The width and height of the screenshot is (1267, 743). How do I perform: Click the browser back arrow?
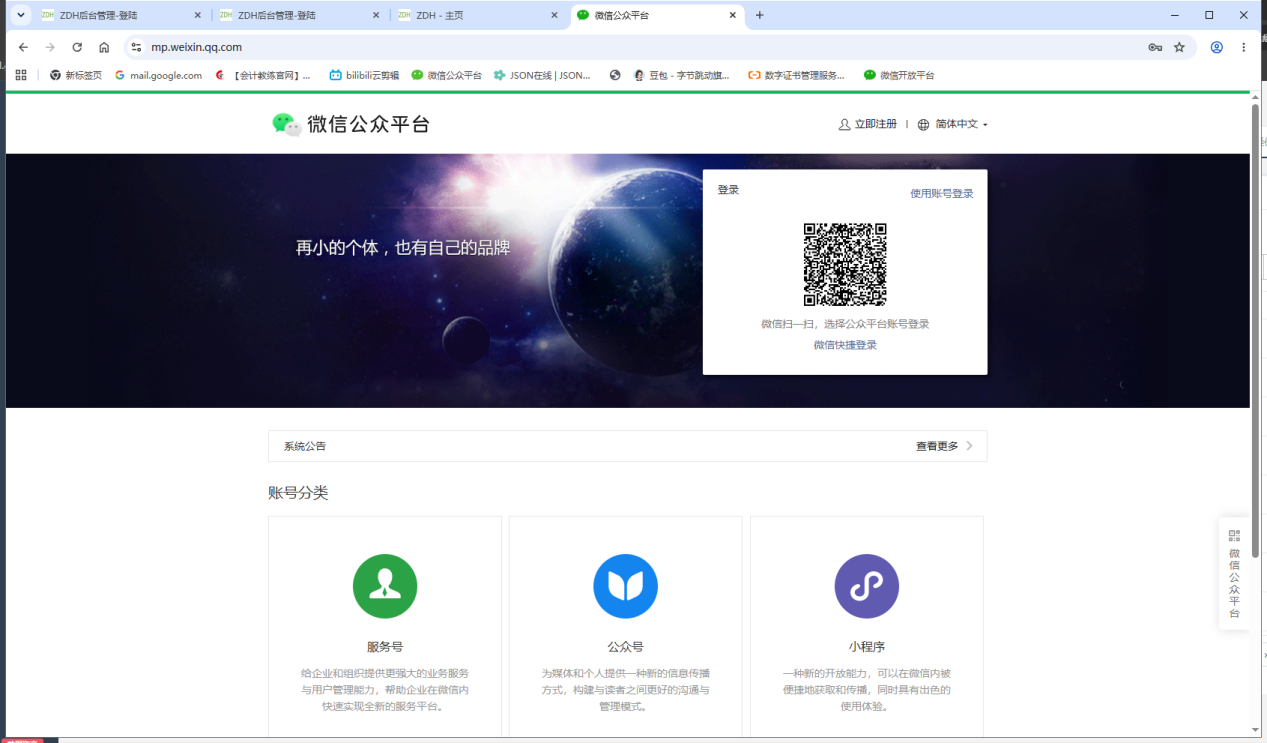(x=23, y=47)
